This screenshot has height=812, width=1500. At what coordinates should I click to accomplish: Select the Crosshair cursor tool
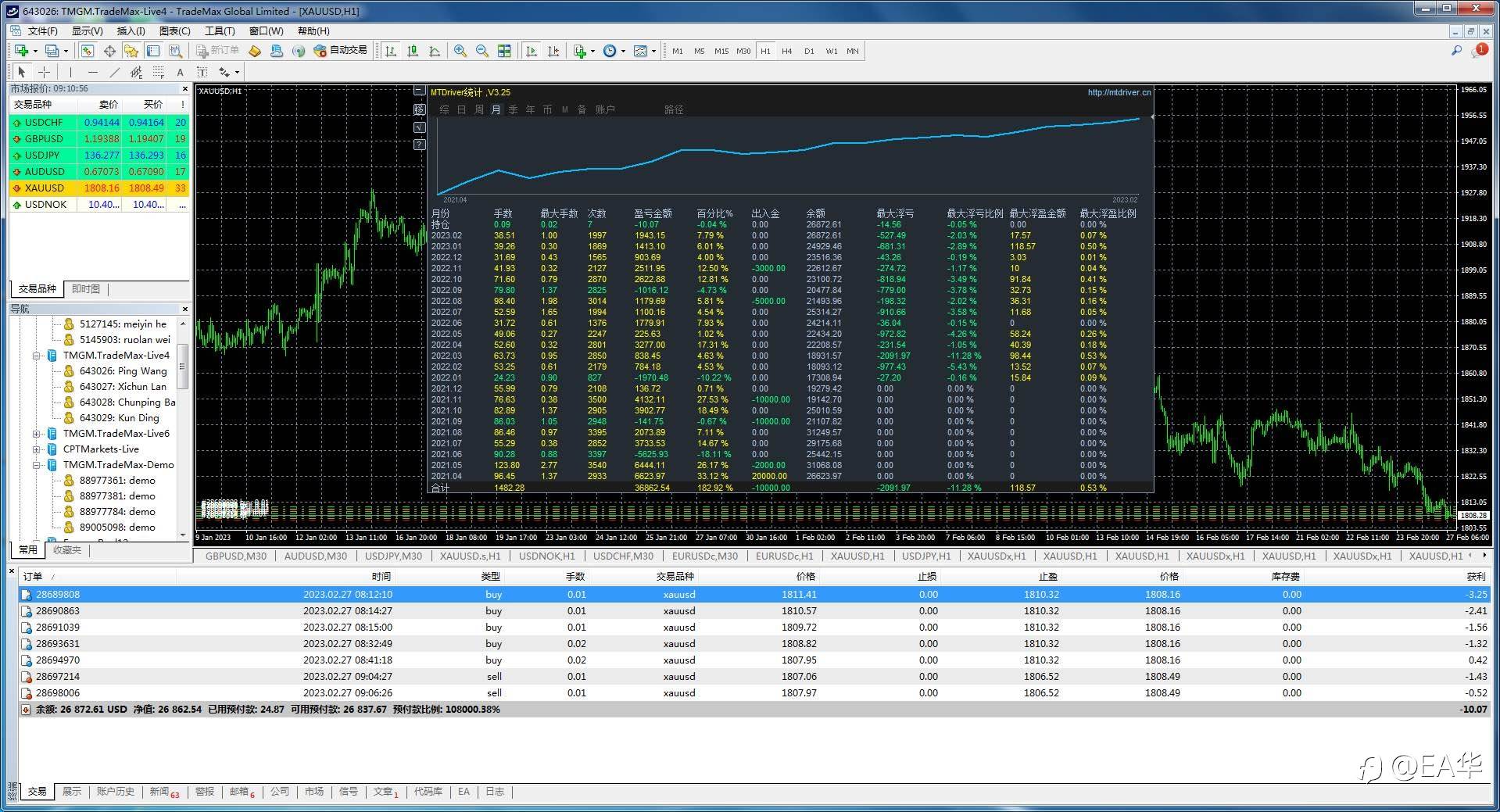(x=45, y=72)
